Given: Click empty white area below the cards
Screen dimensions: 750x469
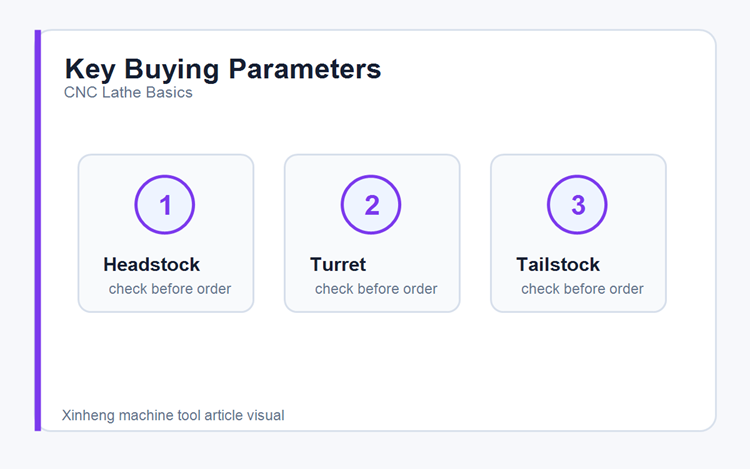Looking at the screenshot, I should (373, 359).
